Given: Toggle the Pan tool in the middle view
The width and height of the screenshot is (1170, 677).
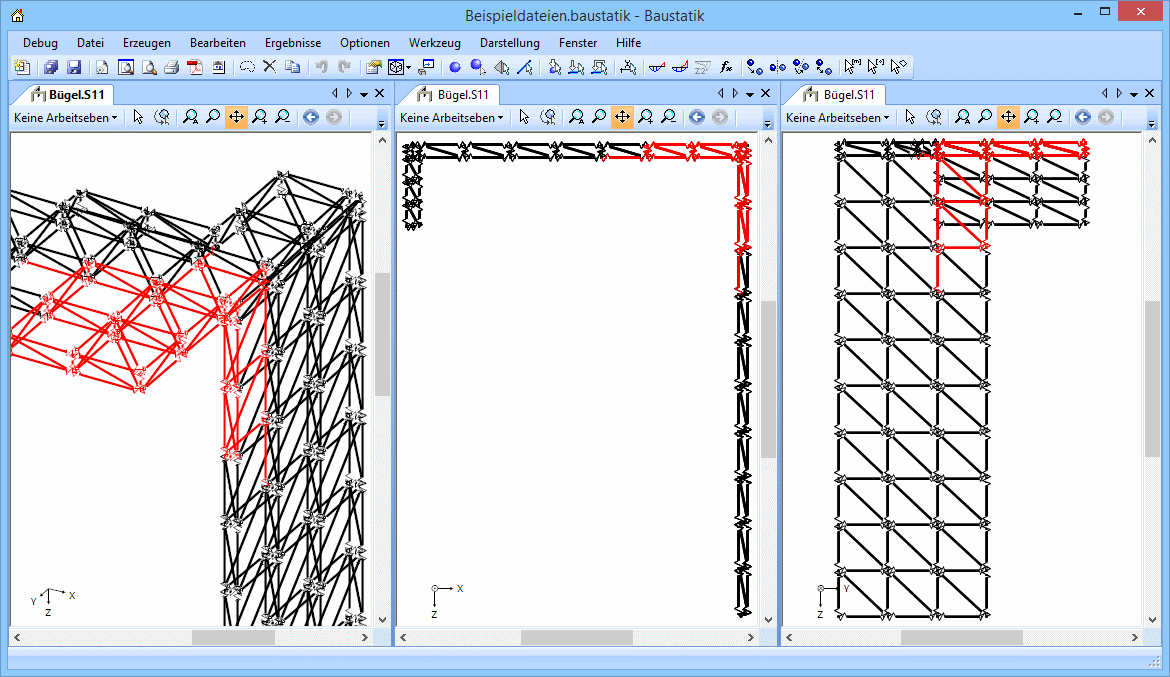Looking at the screenshot, I should pos(622,117).
